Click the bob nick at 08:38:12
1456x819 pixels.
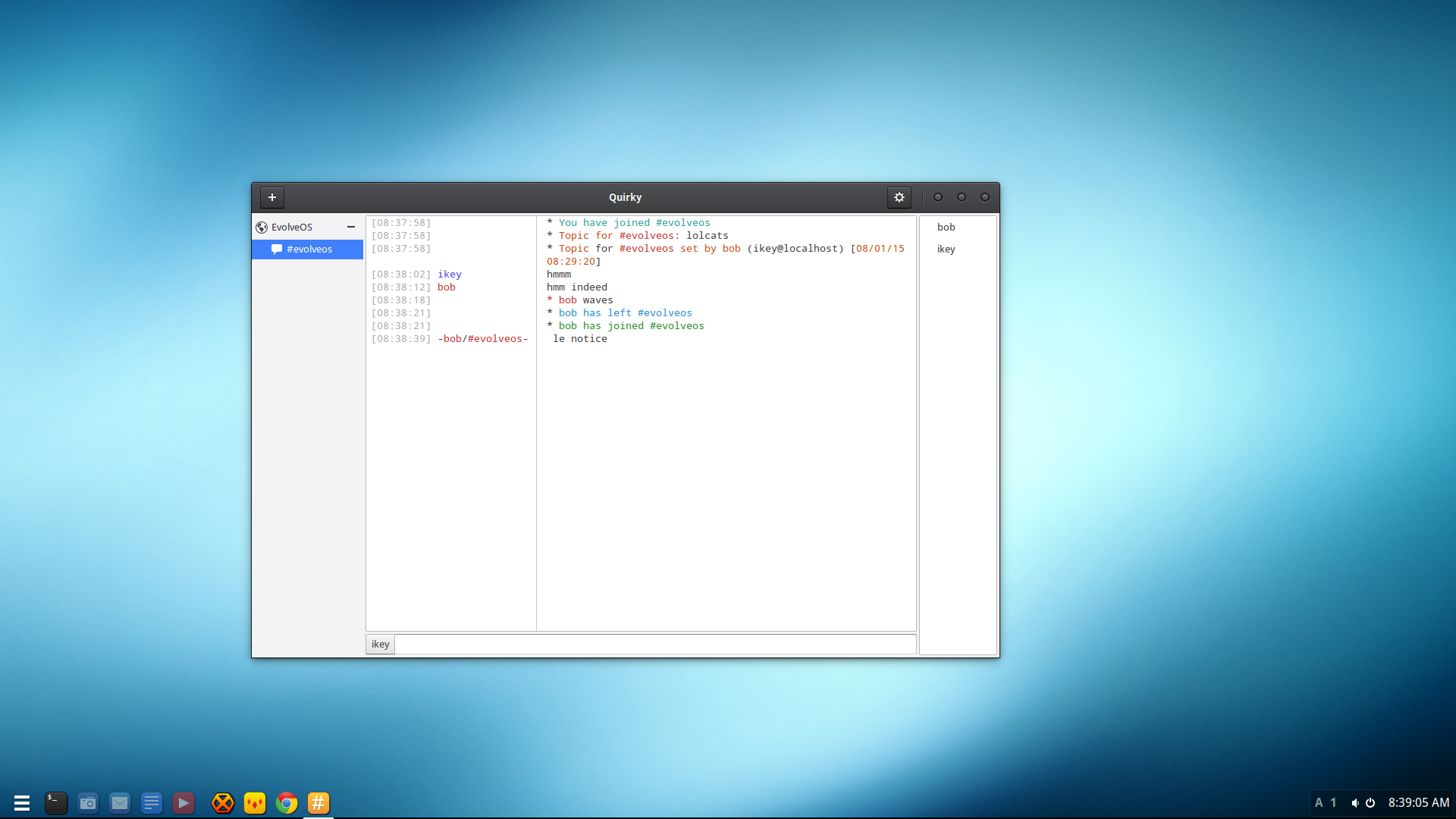point(447,287)
